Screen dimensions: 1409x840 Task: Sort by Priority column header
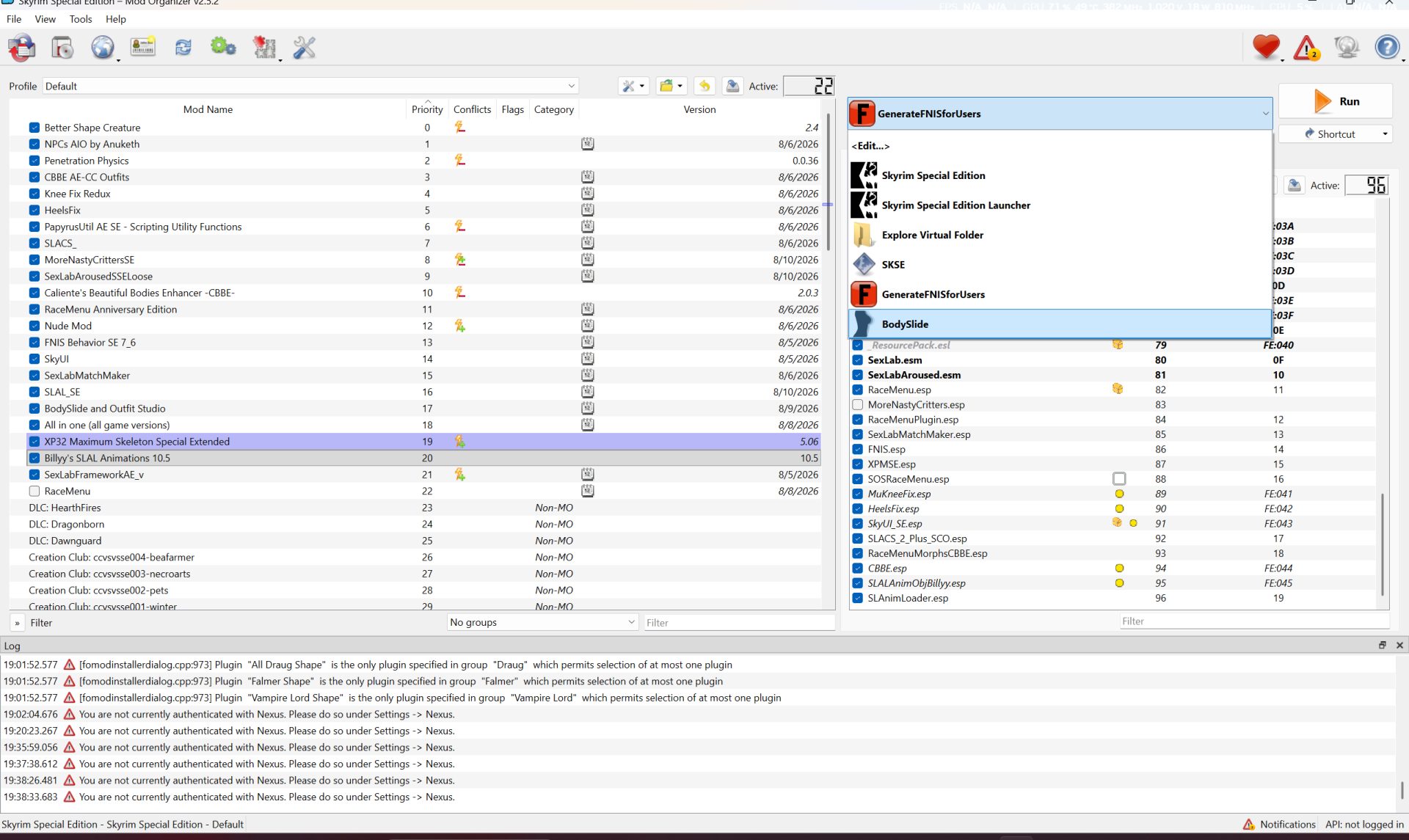[427, 109]
